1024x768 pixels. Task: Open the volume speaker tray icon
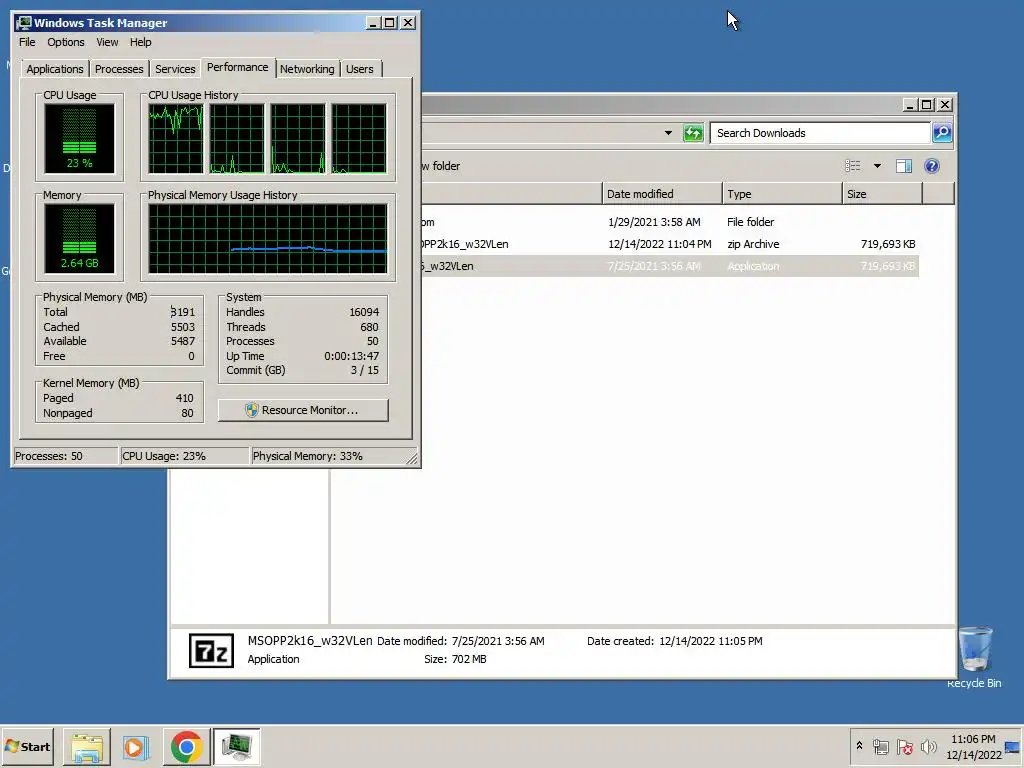928,746
